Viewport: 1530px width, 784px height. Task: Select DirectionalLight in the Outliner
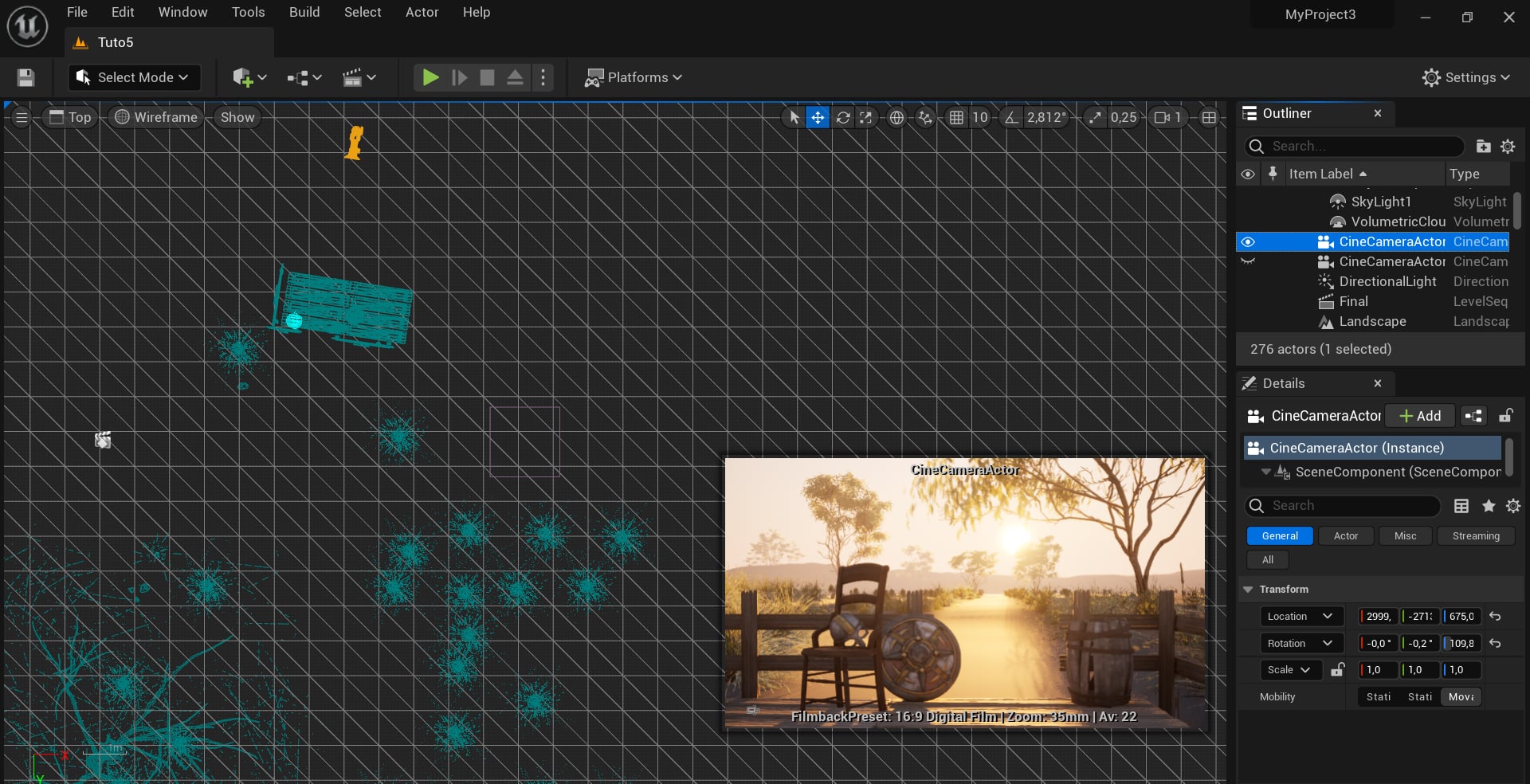tap(1387, 281)
